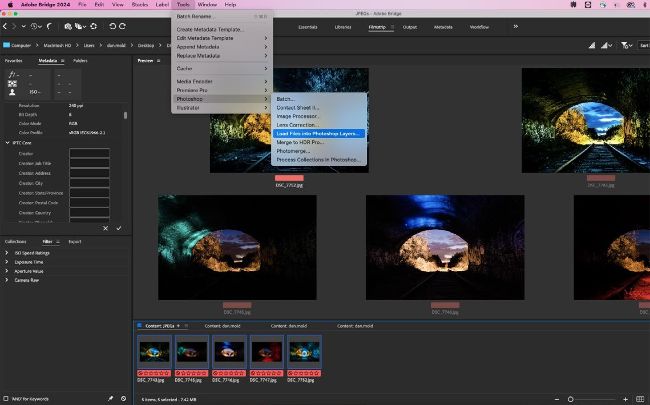
Task: Click the Creator input field
Action: (89, 152)
